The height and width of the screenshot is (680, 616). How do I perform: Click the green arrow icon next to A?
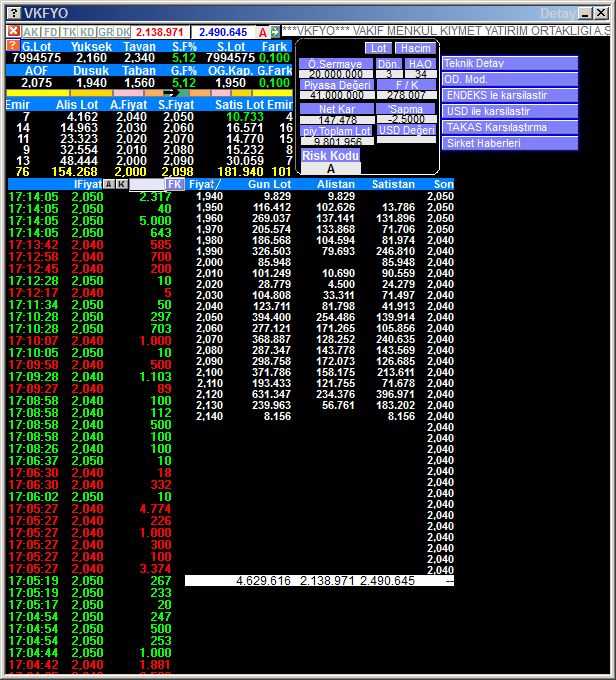click(x=275, y=32)
